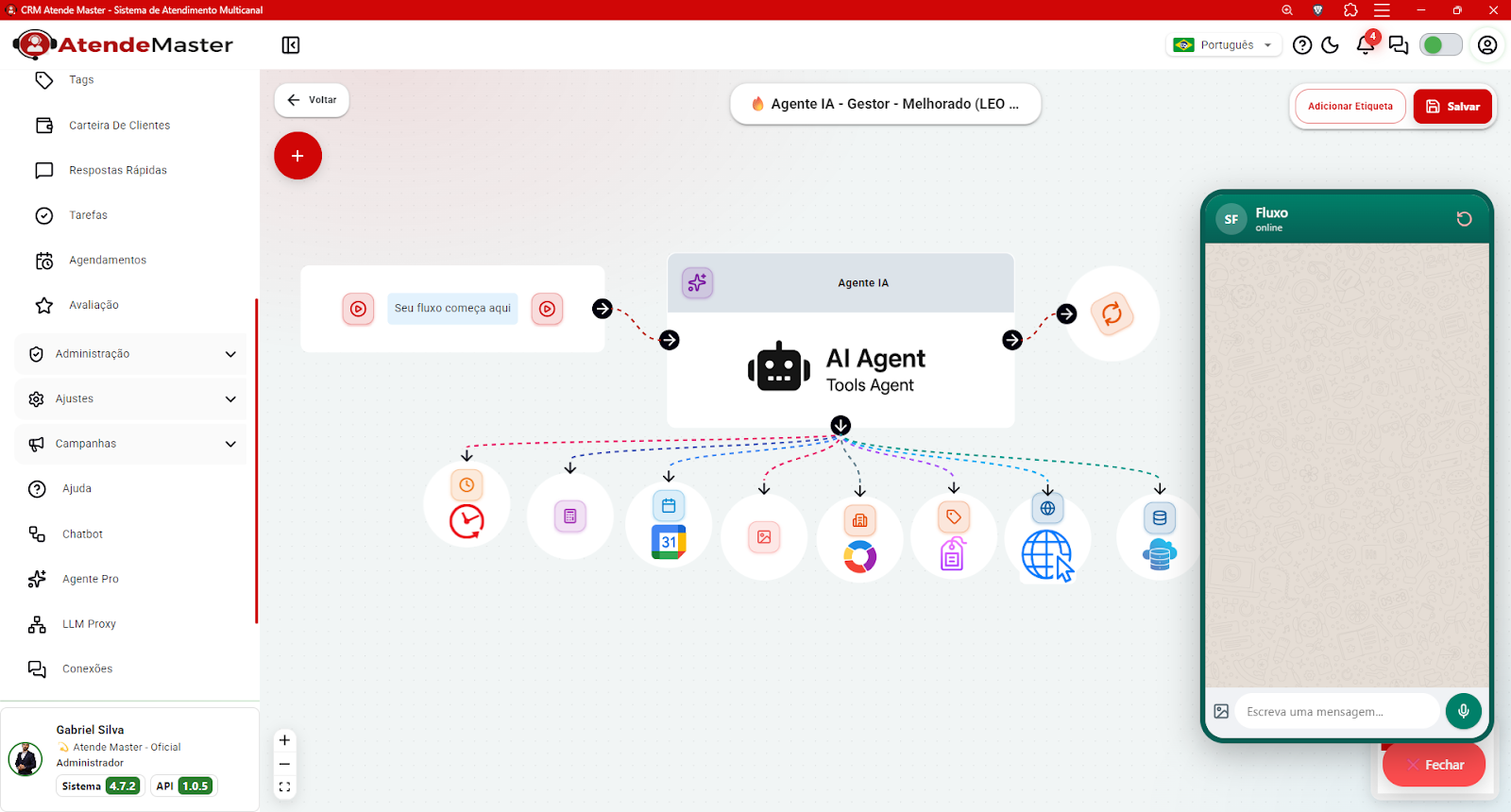Screen dimensions: 1511x812
Task: Click the orange loop refresh node
Action: pos(1112,313)
